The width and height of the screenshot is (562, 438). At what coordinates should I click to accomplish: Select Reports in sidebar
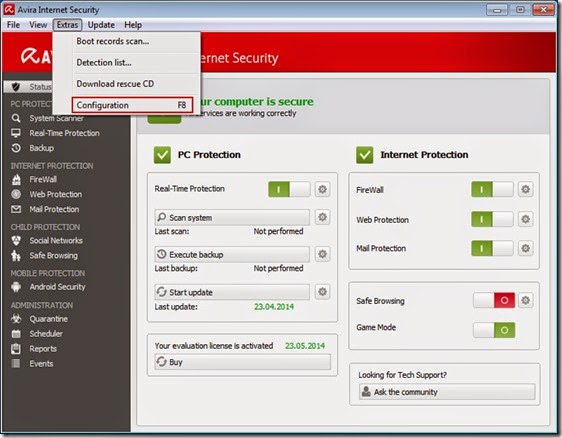pos(43,348)
